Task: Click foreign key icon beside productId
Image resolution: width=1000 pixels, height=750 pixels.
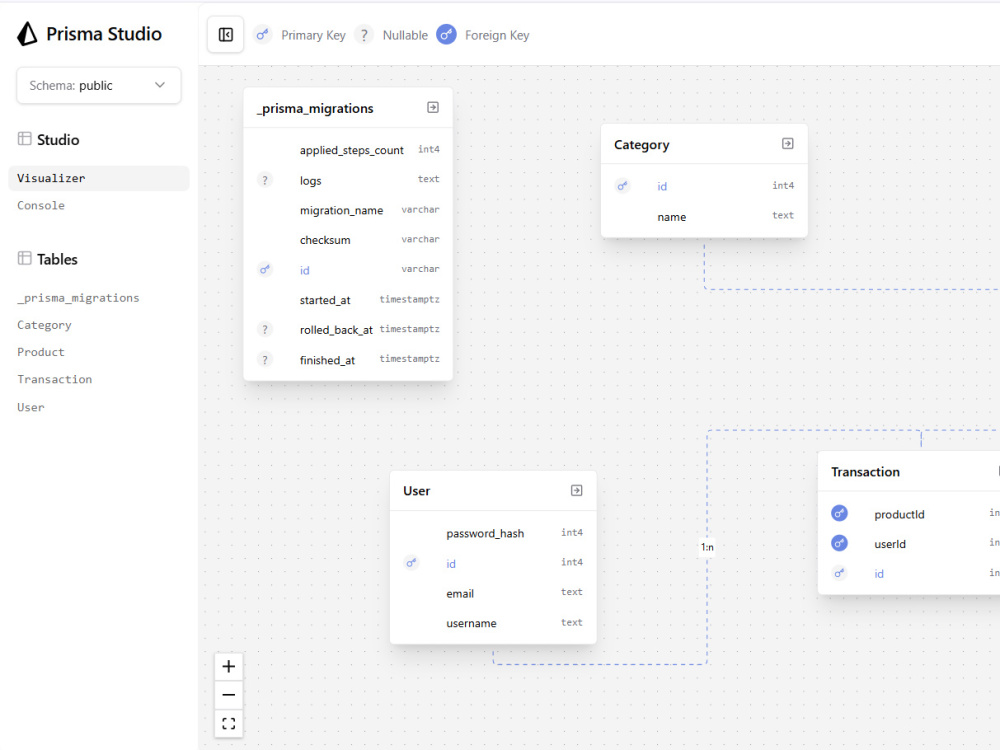Action: click(x=839, y=513)
